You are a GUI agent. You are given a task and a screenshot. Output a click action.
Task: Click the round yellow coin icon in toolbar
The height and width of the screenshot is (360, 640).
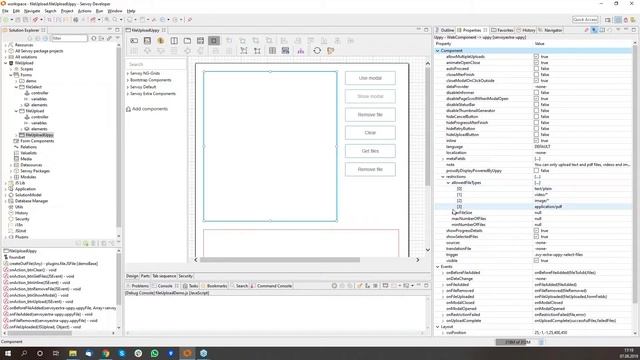point(160,41)
